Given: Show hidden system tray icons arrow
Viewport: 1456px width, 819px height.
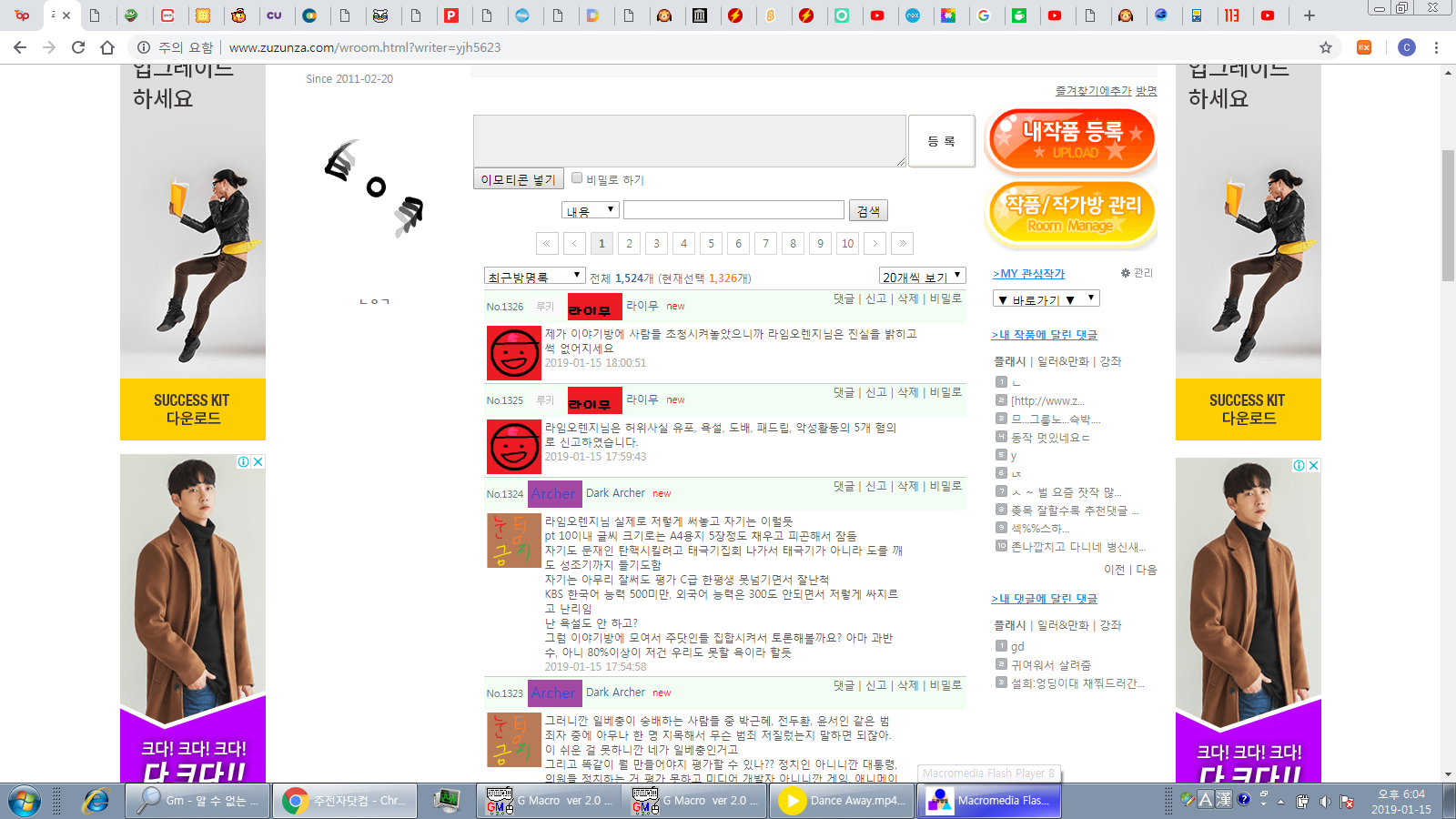Looking at the screenshot, I should click(x=1280, y=802).
